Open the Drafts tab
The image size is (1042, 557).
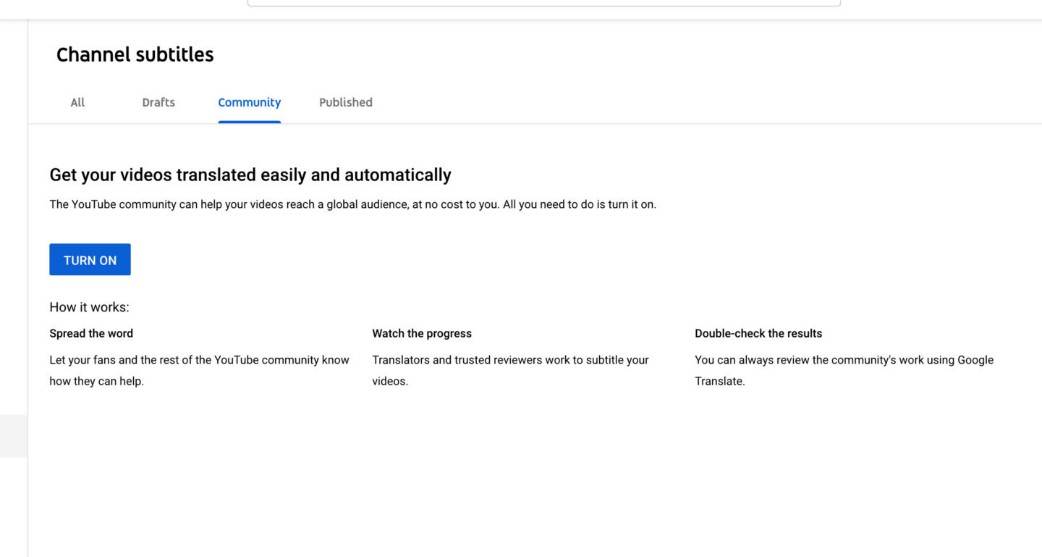158,102
